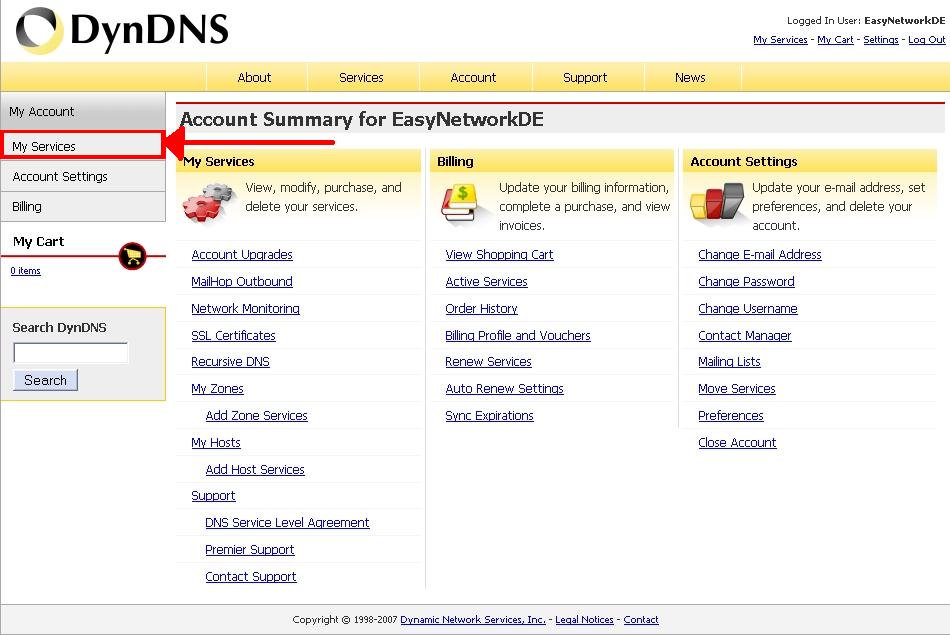The width and height of the screenshot is (950, 635).
Task: Click the Search button
Action: tap(45, 380)
